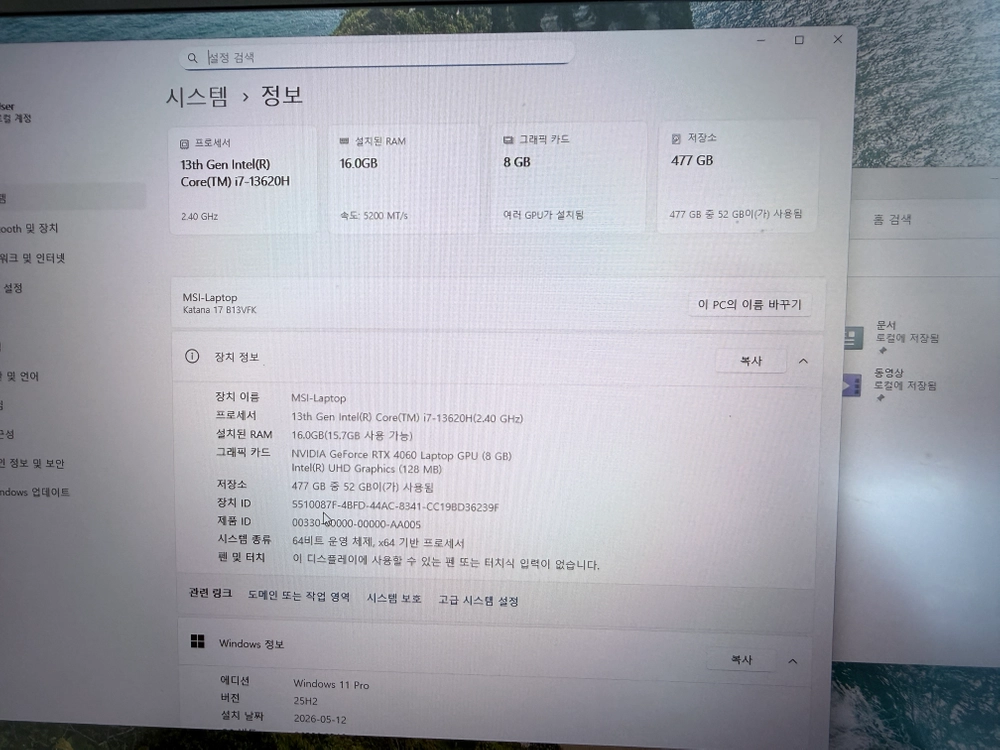Click the search magnifier icon
This screenshot has height=750, width=1000.
click(192, 58)
